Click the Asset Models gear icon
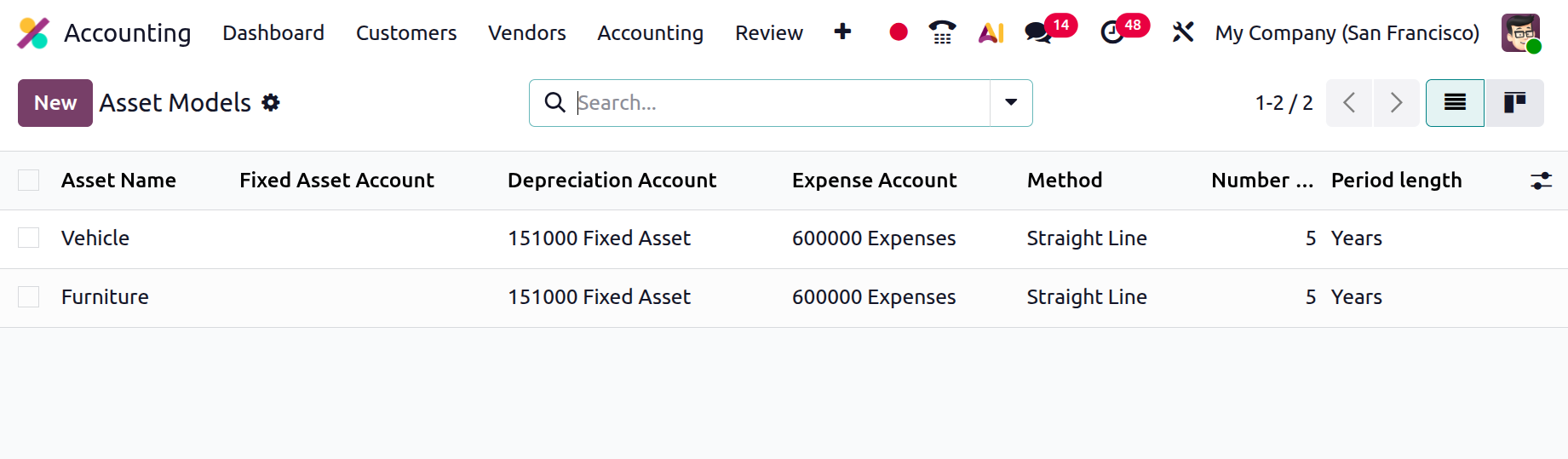 (x=271, y=103)
